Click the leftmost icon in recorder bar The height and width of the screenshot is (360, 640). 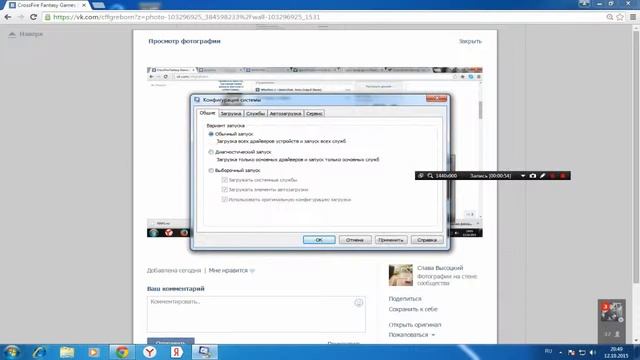(421, 176)
